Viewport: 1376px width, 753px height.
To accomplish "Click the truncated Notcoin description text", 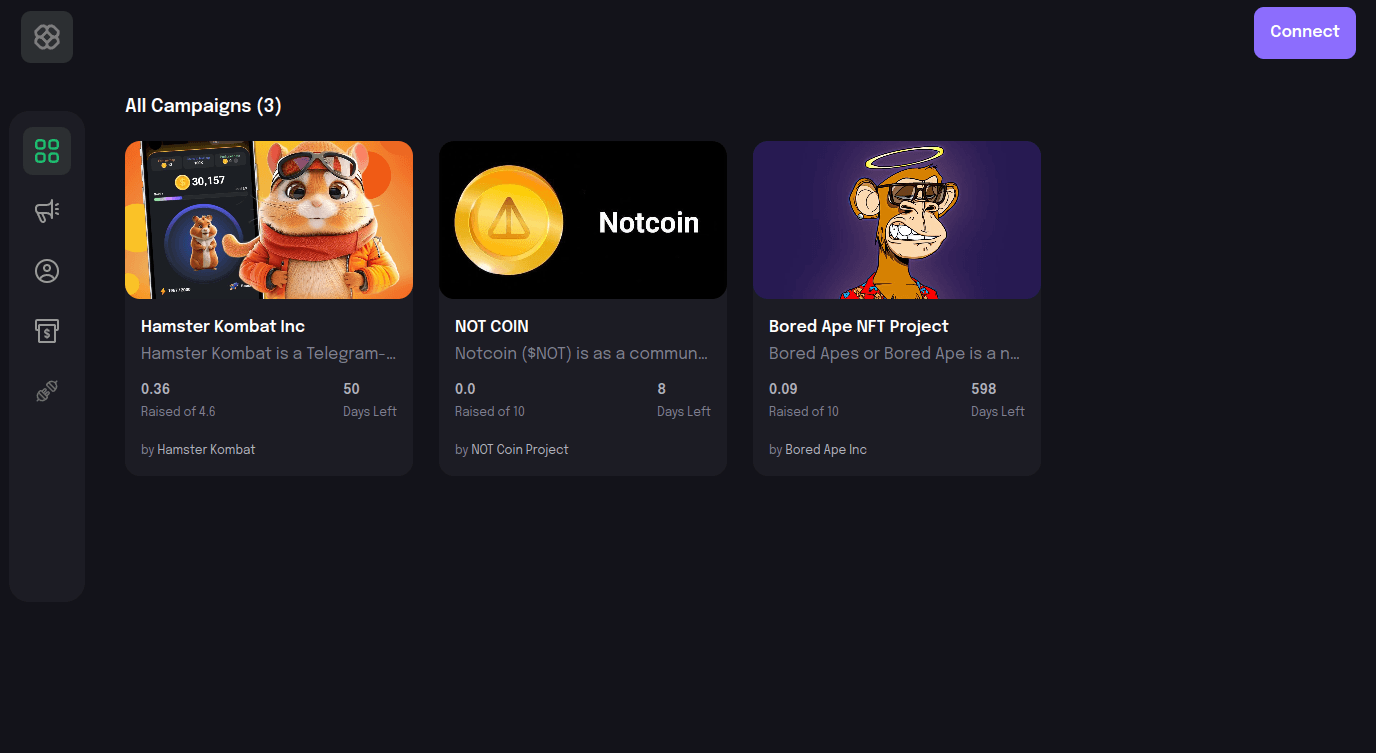I will click(582, 353).
